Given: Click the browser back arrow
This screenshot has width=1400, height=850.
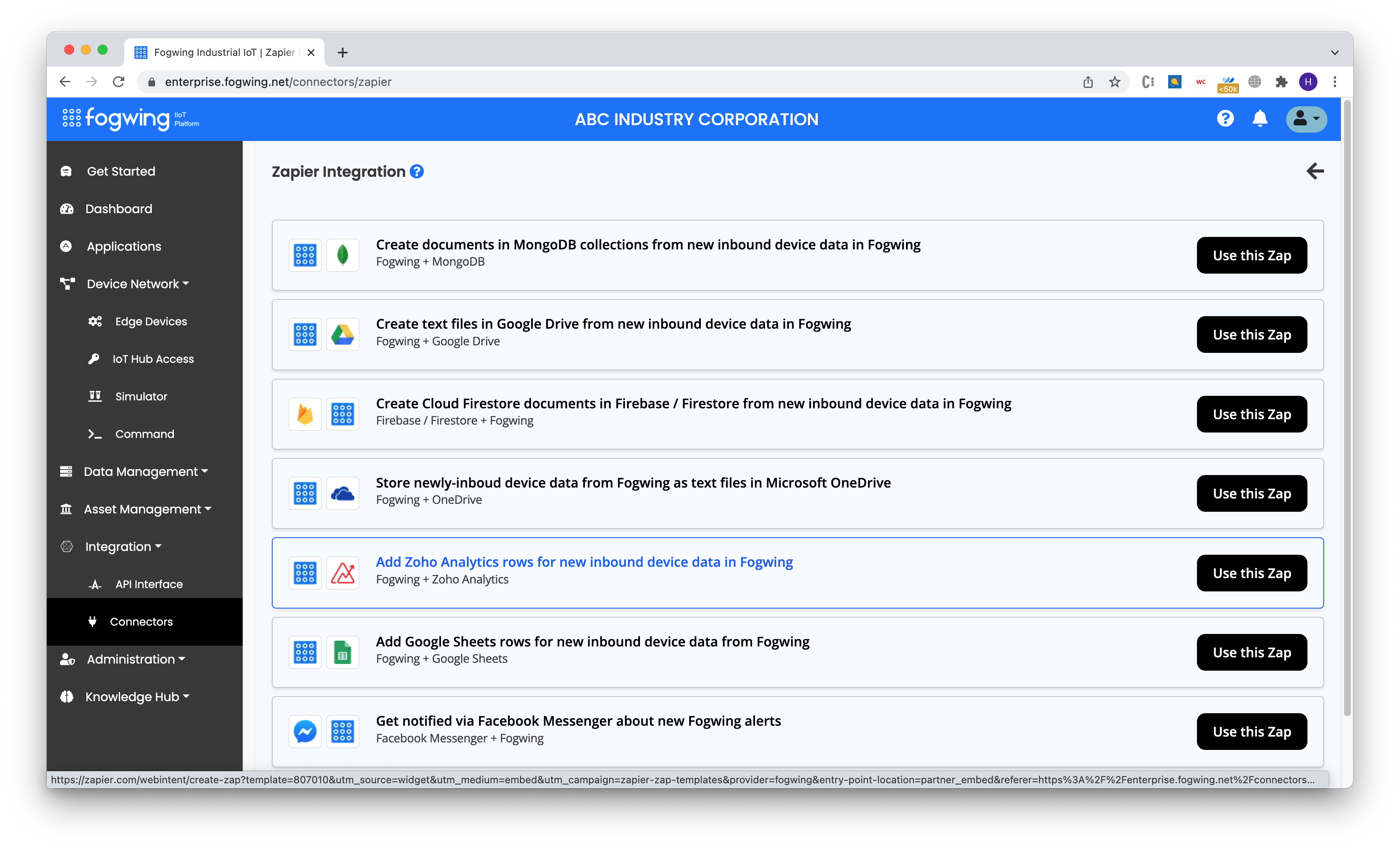Looking at the screenshot, I should click(65, 82).
